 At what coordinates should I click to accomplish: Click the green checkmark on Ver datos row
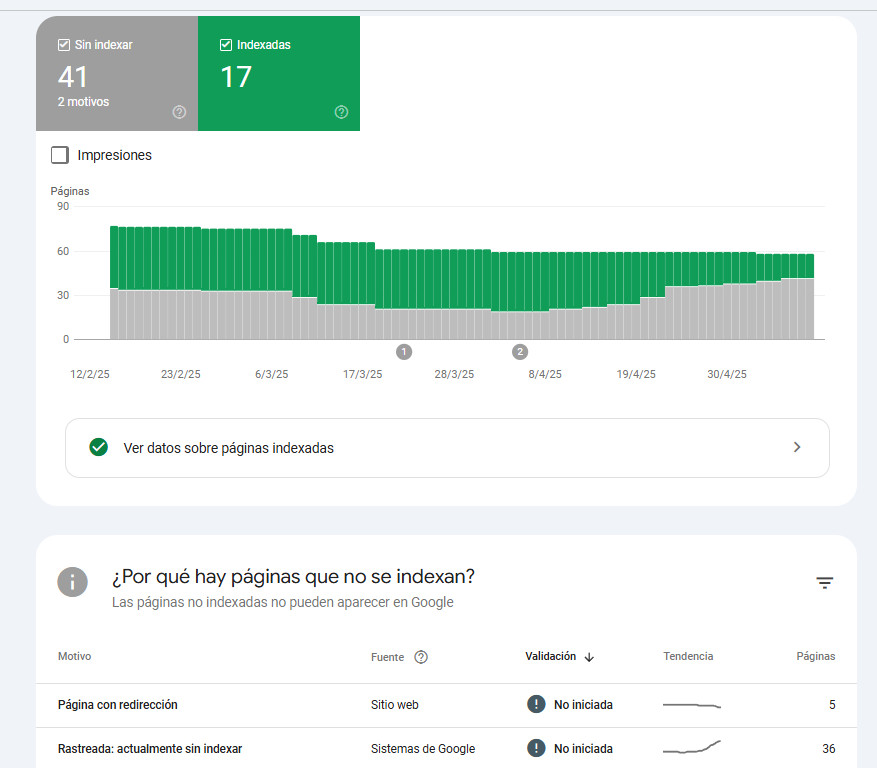(x=97, y=447)
